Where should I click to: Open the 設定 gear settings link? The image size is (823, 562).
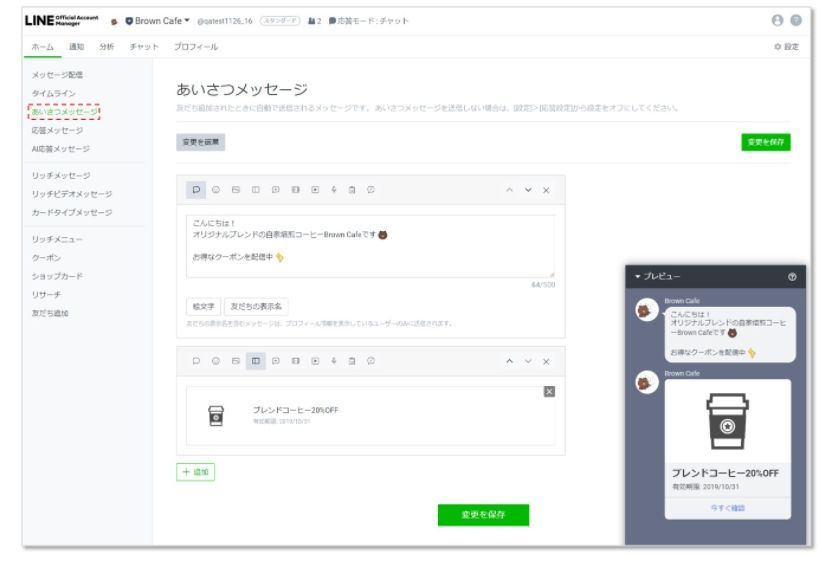coord(786,47)
